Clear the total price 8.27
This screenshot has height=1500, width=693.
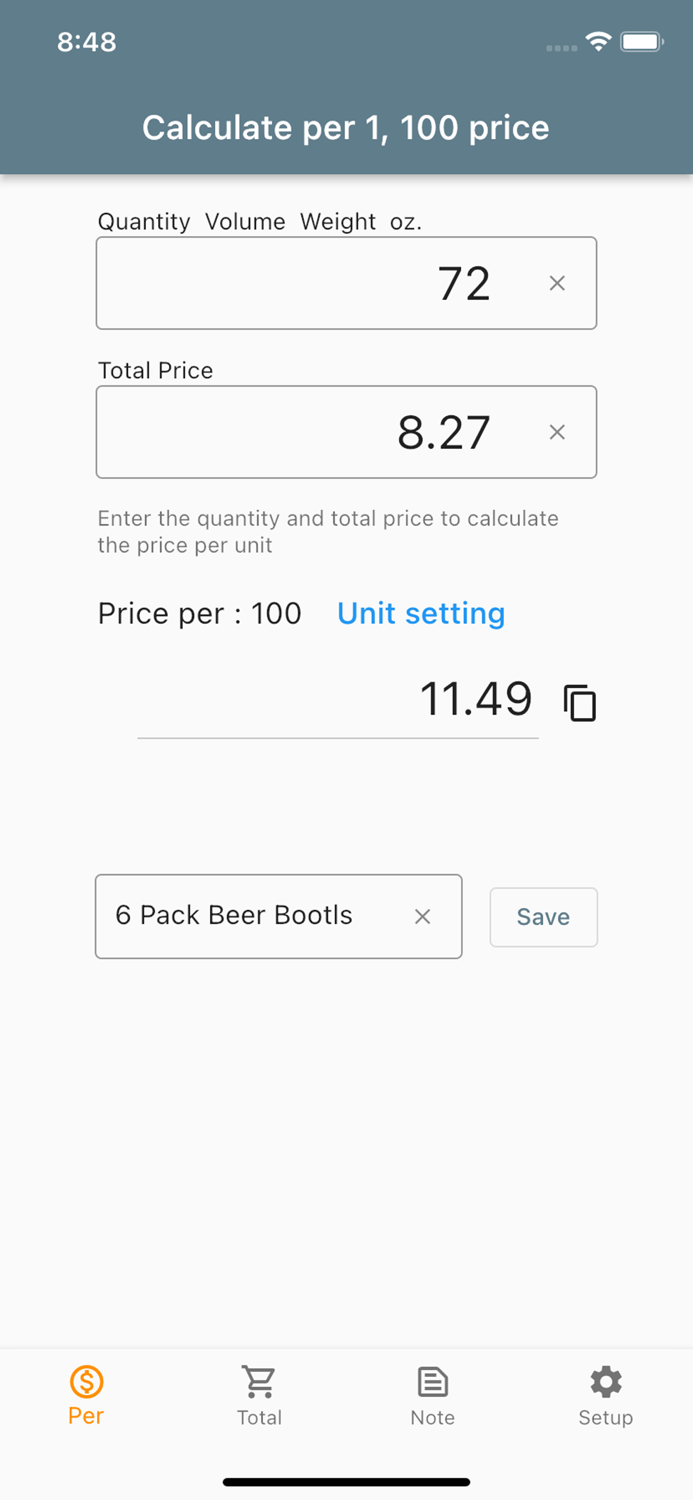pyautogui.click(x=557, y=432)
